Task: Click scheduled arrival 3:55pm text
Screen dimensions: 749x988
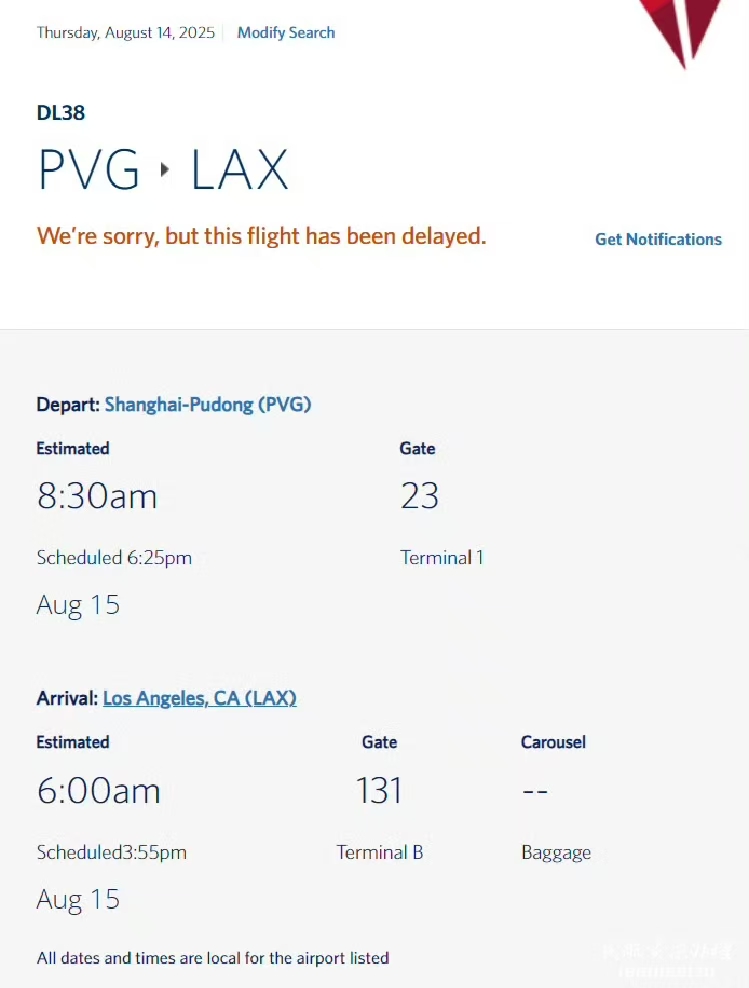Action: pyautogui.click(x=111, y=853)
